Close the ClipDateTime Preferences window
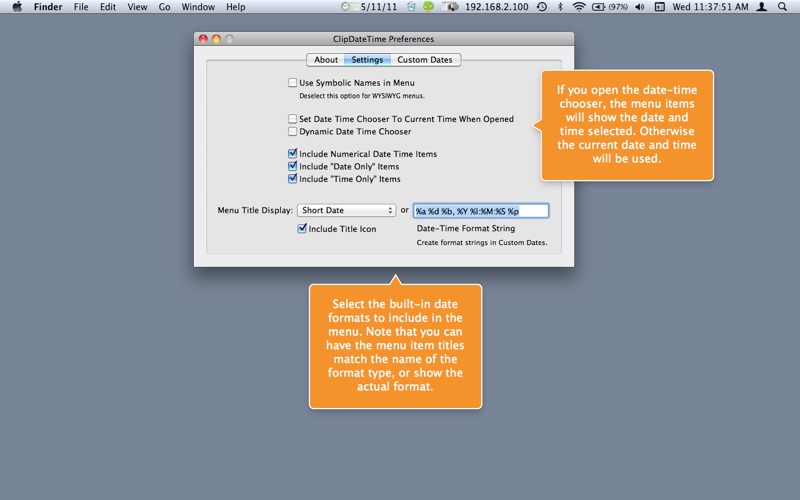 tap(203, 39)
